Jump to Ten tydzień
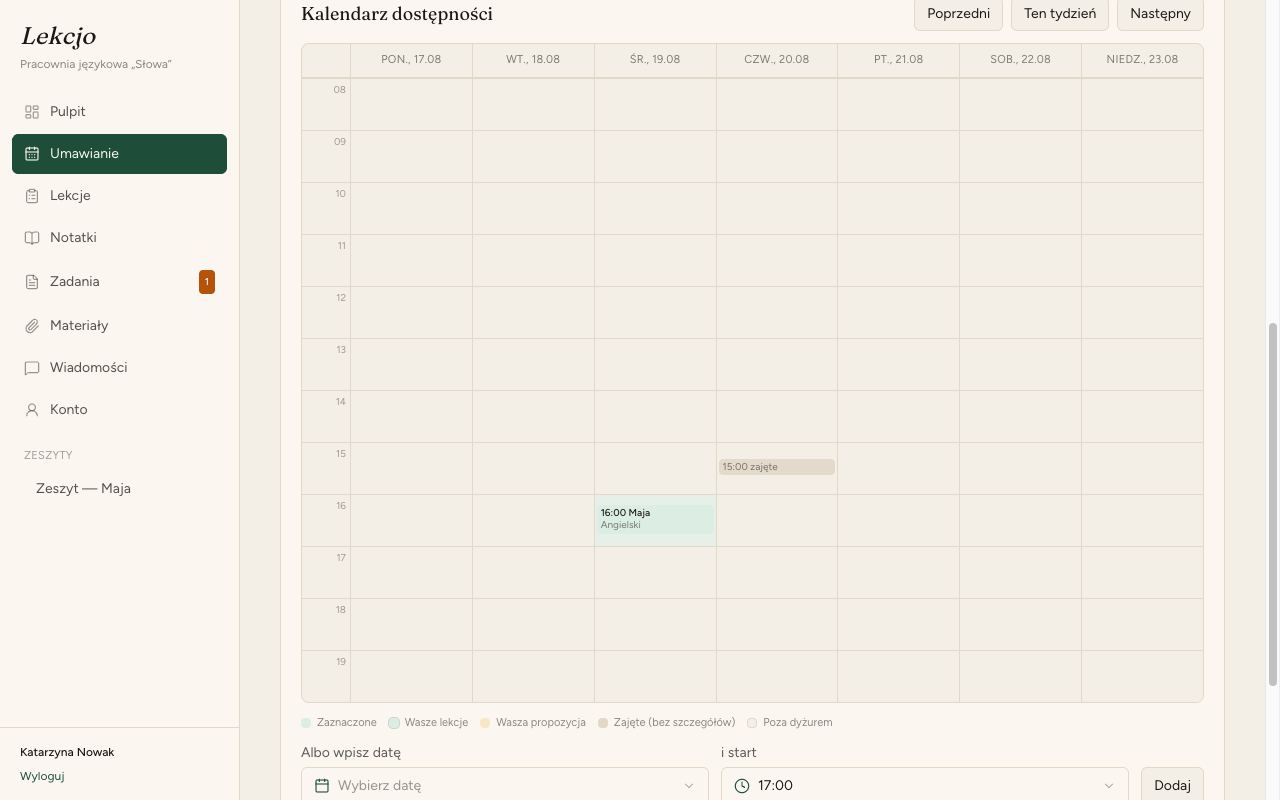 [1060, 14]
